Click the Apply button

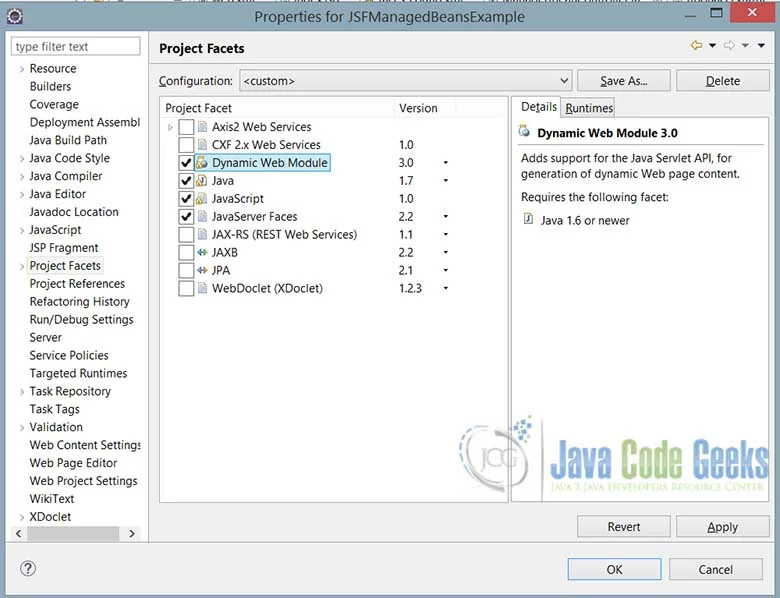click(723, 526)
